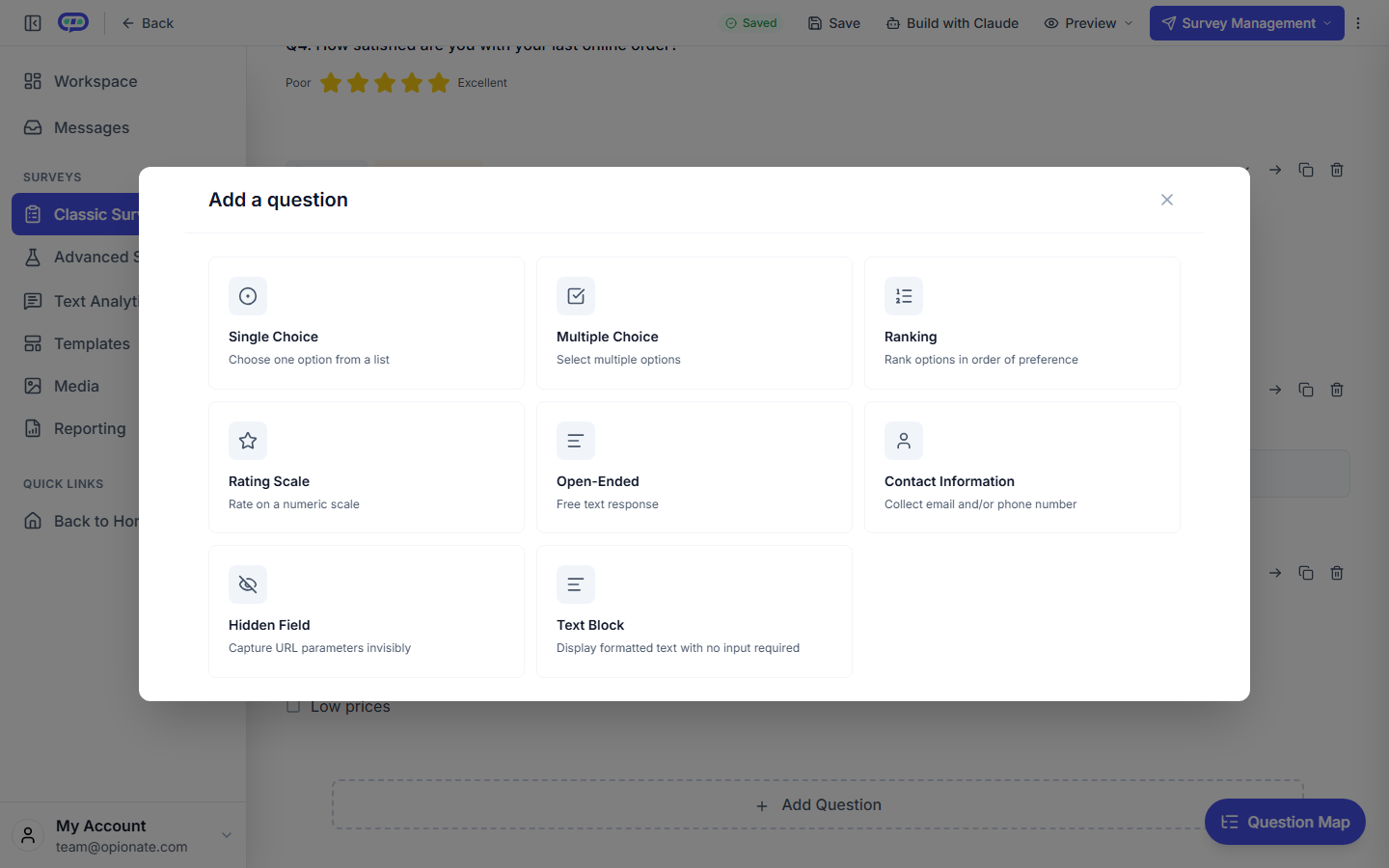1389x868 pixels.
Task: Collapse the sidebar with the panel icon
Action: click(x=33, y=23)
